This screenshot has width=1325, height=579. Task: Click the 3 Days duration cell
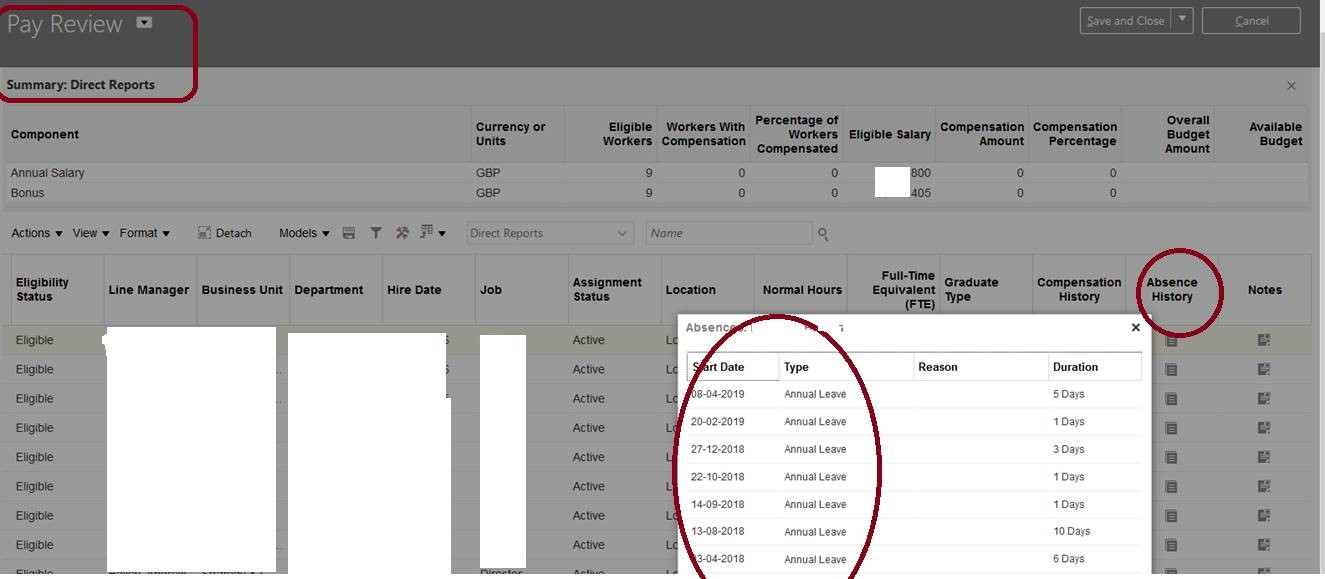point(1068,449)
